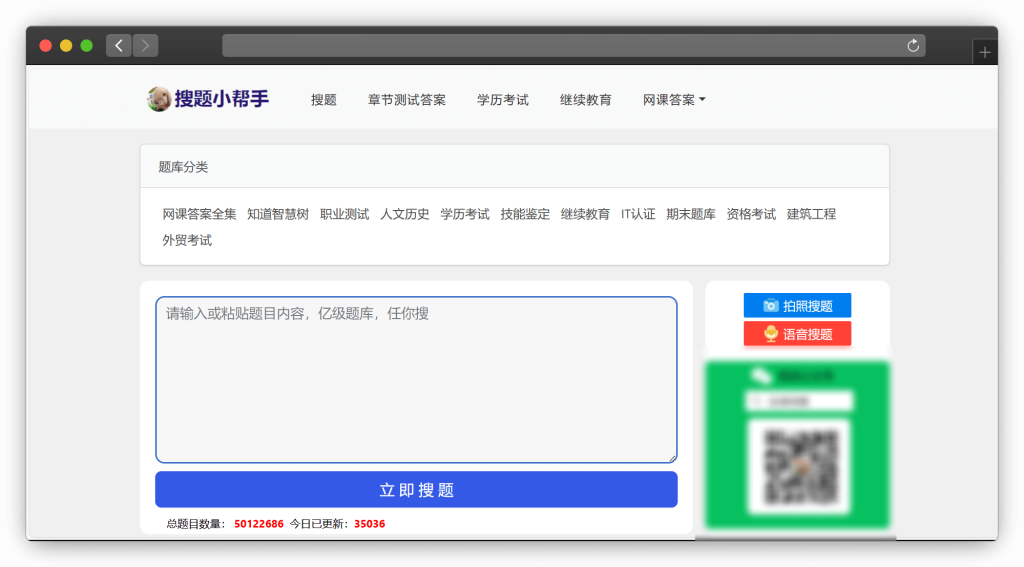Expand the 网课答案 dropdown menu
Screen dimensions: 1024x567
674,100
